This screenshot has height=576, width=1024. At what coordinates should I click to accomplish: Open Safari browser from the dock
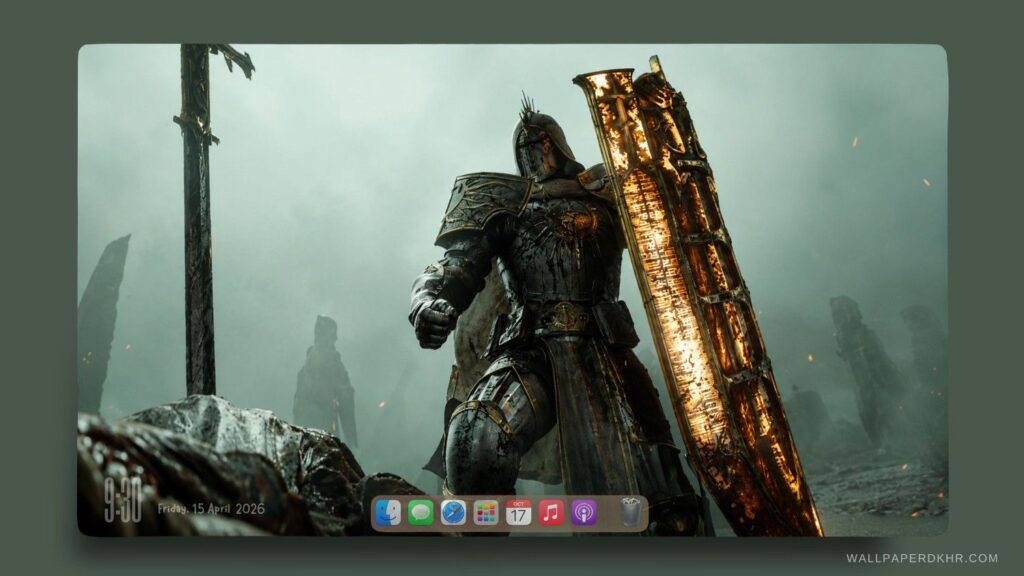(453, 513)
